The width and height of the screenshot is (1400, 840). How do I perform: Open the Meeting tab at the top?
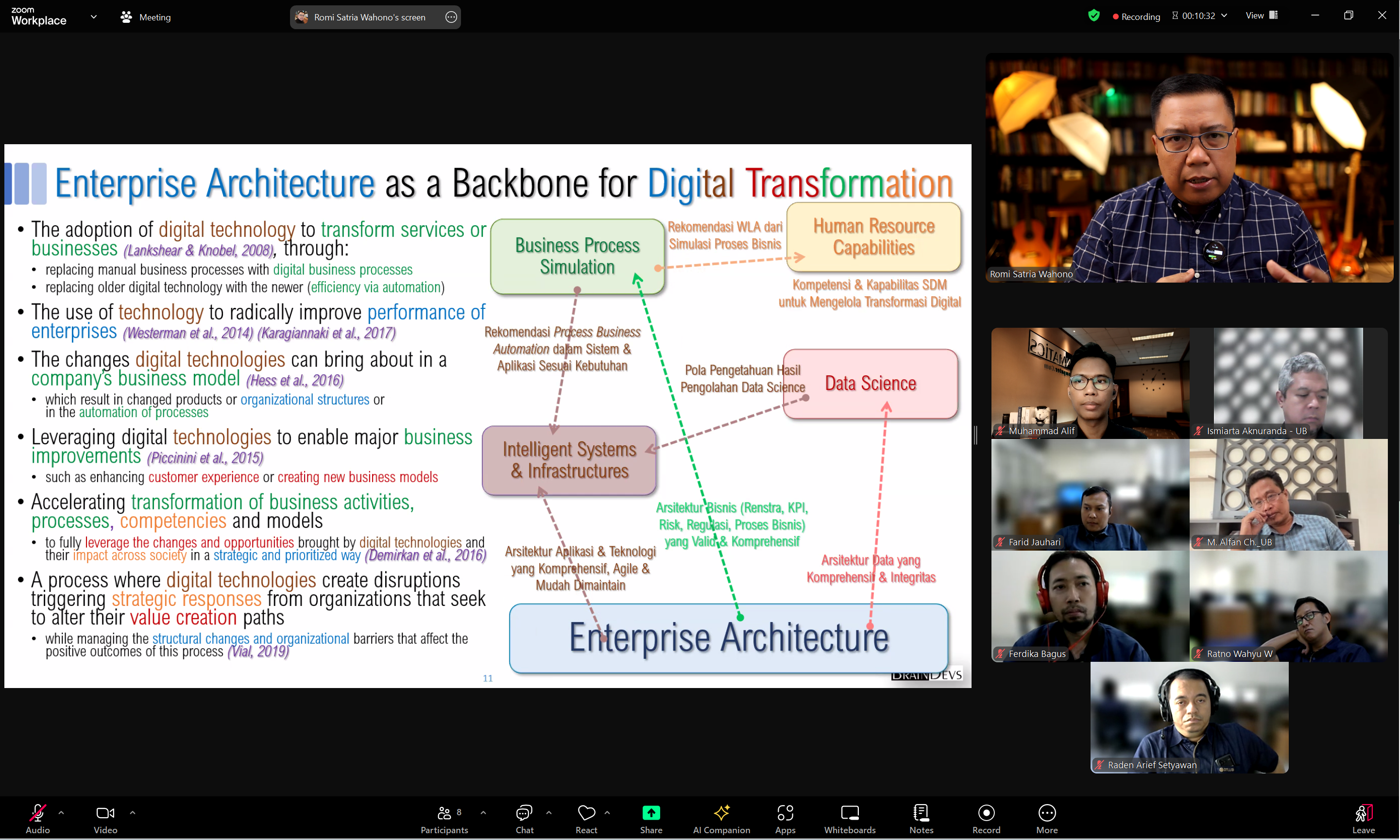146,17
